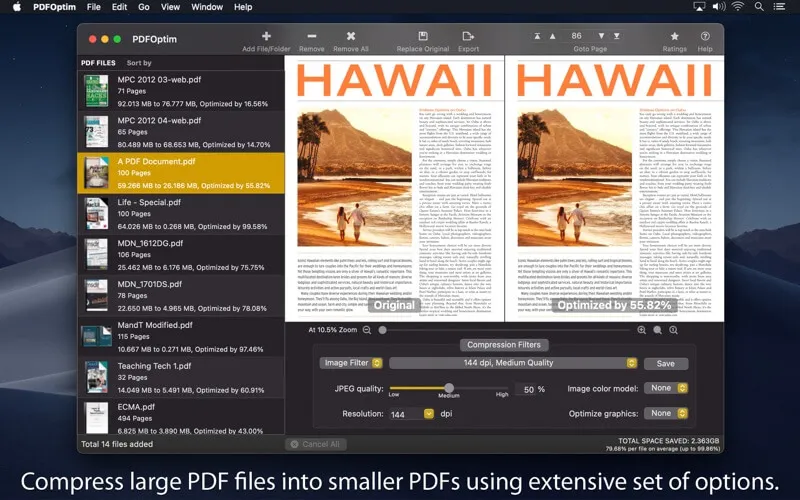Click the MandT Modified.pdf thumbnail

point(96,337)
